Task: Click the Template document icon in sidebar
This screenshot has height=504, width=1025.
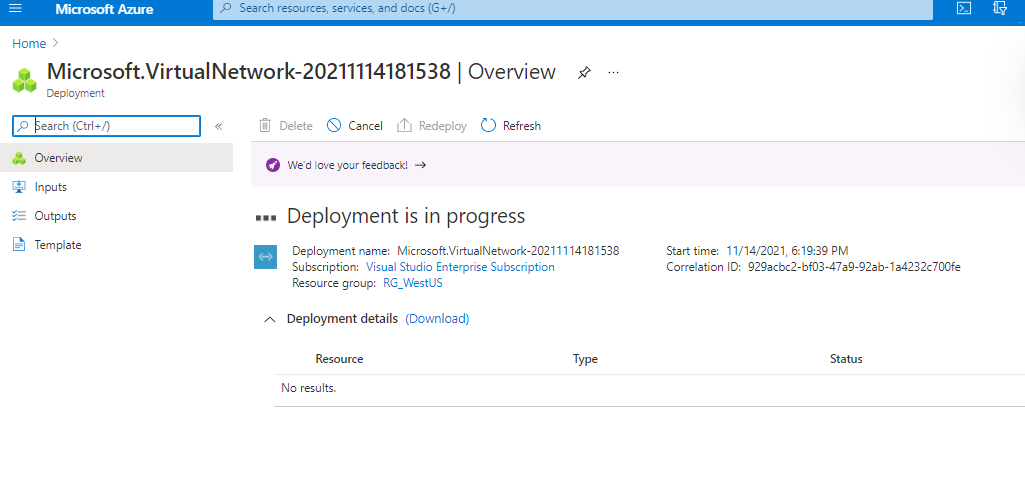Action: [x=19, y=245]
